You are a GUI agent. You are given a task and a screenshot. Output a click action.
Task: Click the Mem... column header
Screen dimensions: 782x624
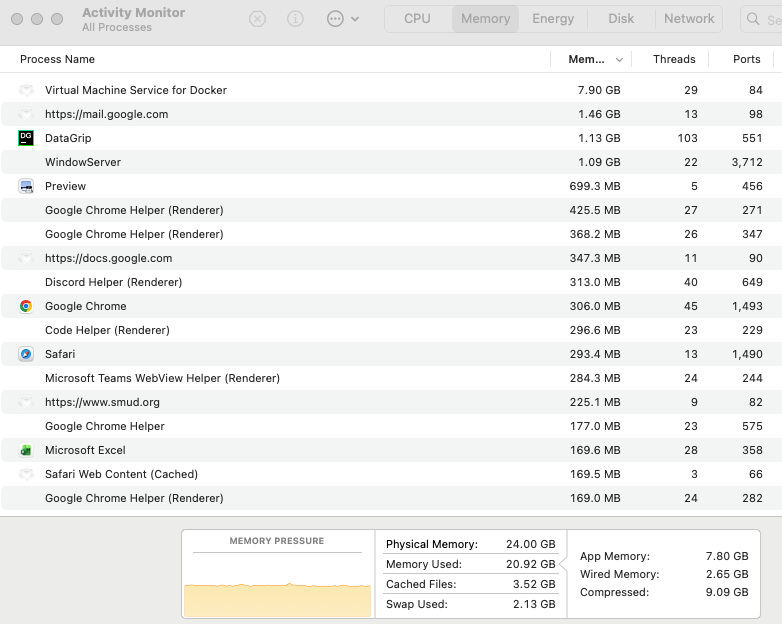[586, 59]
